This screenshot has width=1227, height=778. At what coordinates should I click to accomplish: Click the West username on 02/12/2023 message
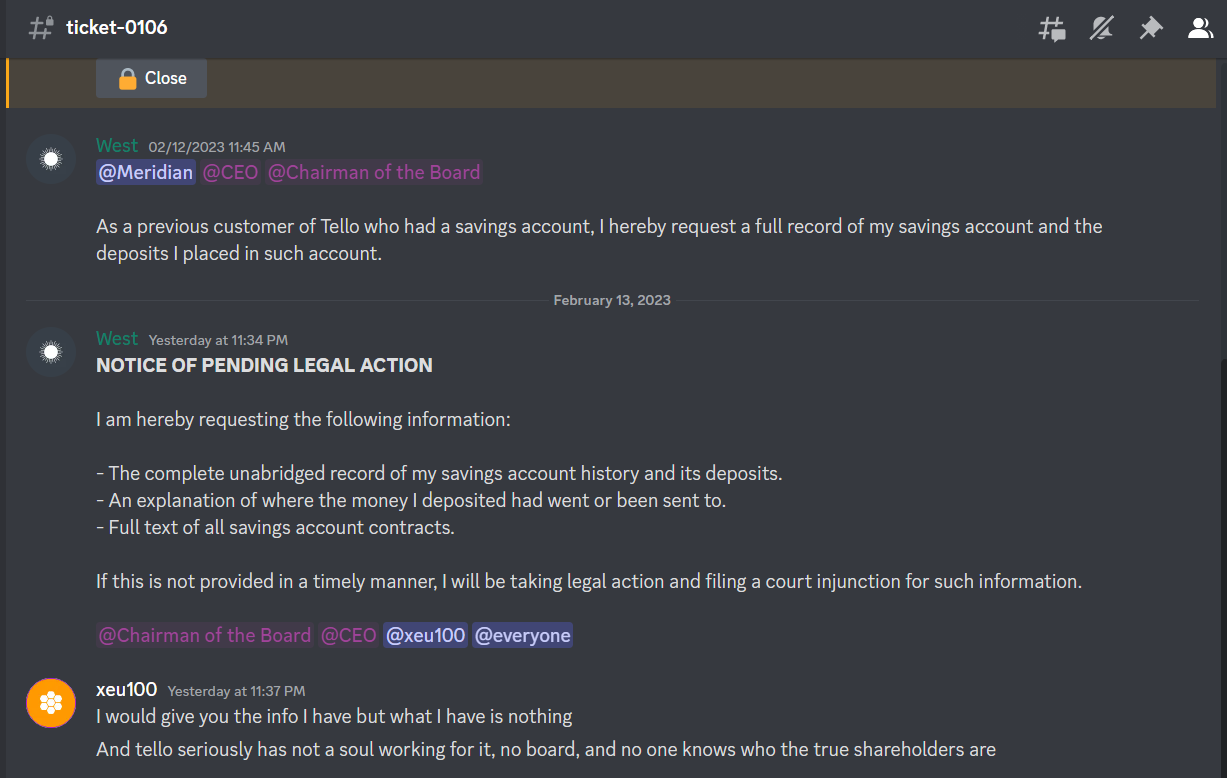(117, 146)
